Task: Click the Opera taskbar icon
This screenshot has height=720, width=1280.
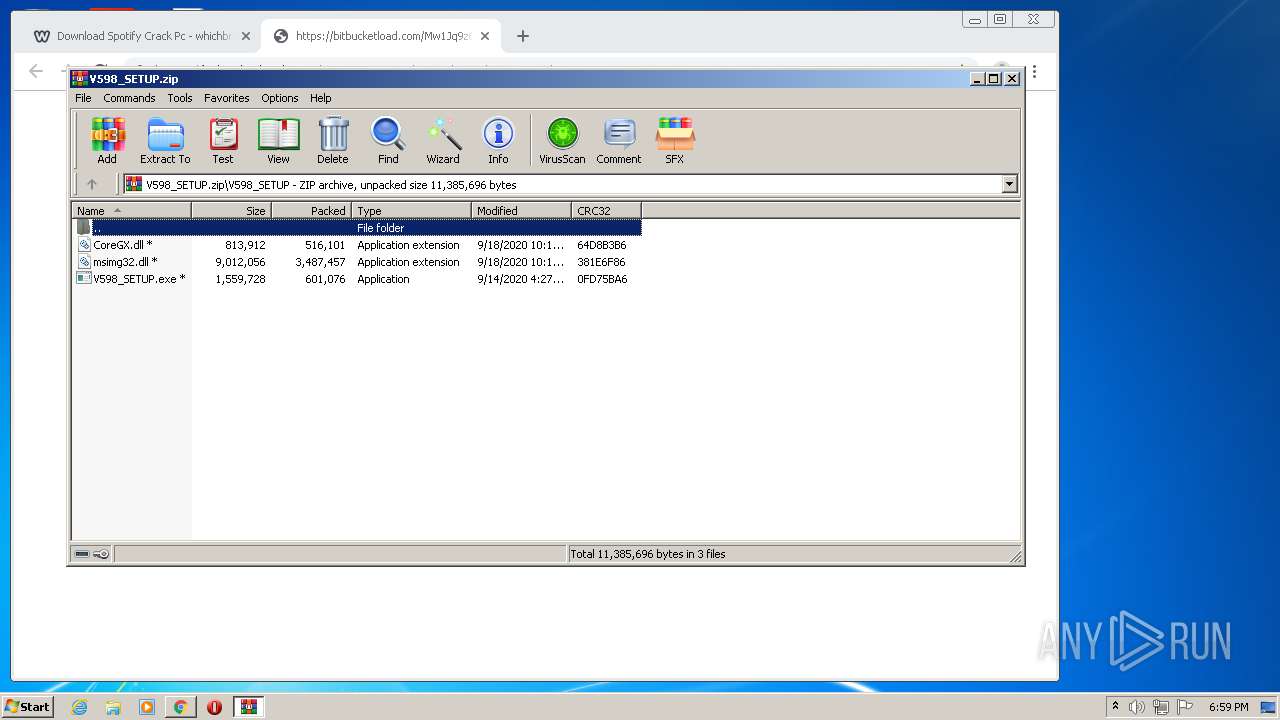Action: pyautogui.click(x=214, y=707)
